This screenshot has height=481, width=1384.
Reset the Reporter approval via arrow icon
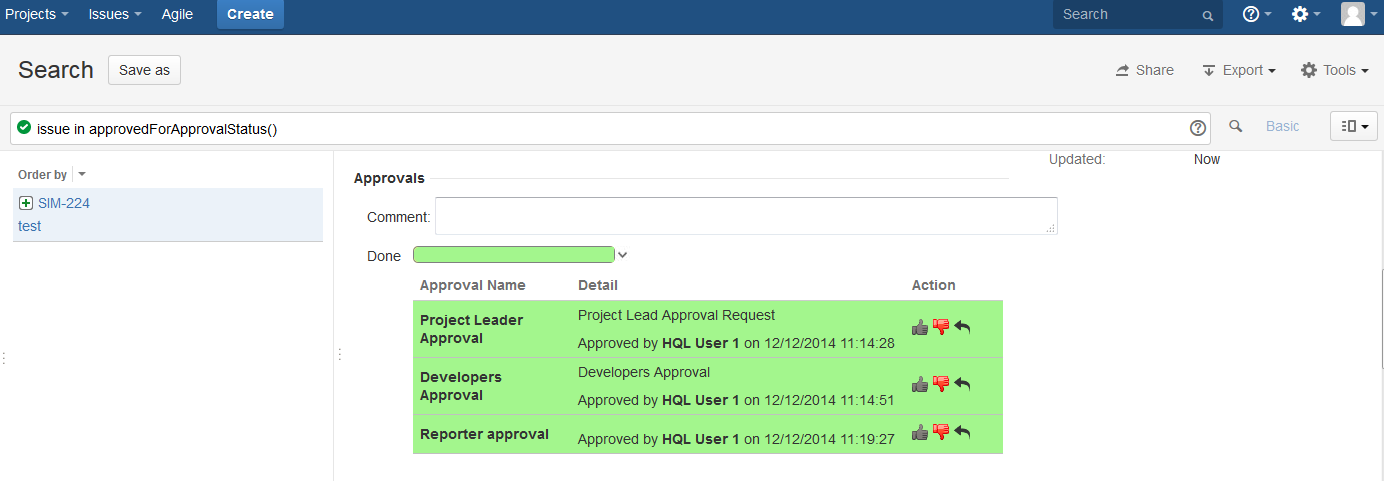[x=962, y=432]
